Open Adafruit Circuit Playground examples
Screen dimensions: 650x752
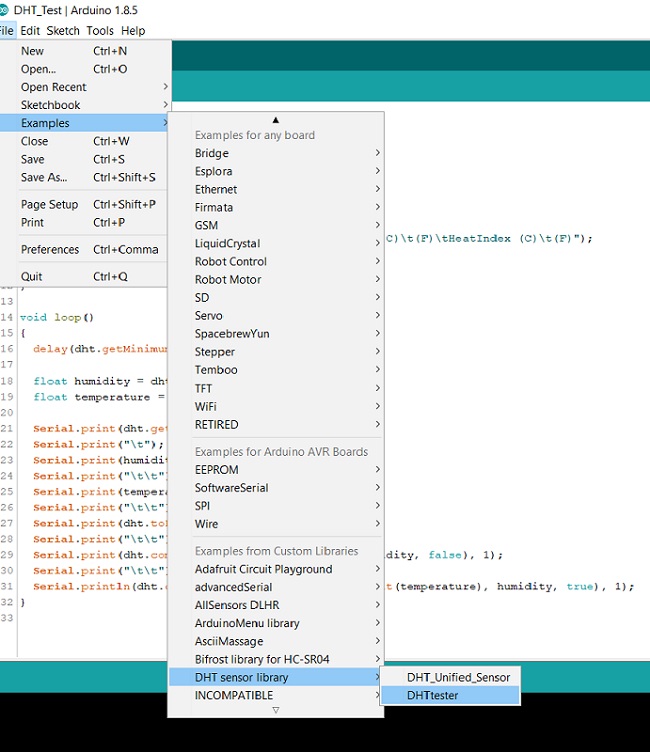coord(276,569)
